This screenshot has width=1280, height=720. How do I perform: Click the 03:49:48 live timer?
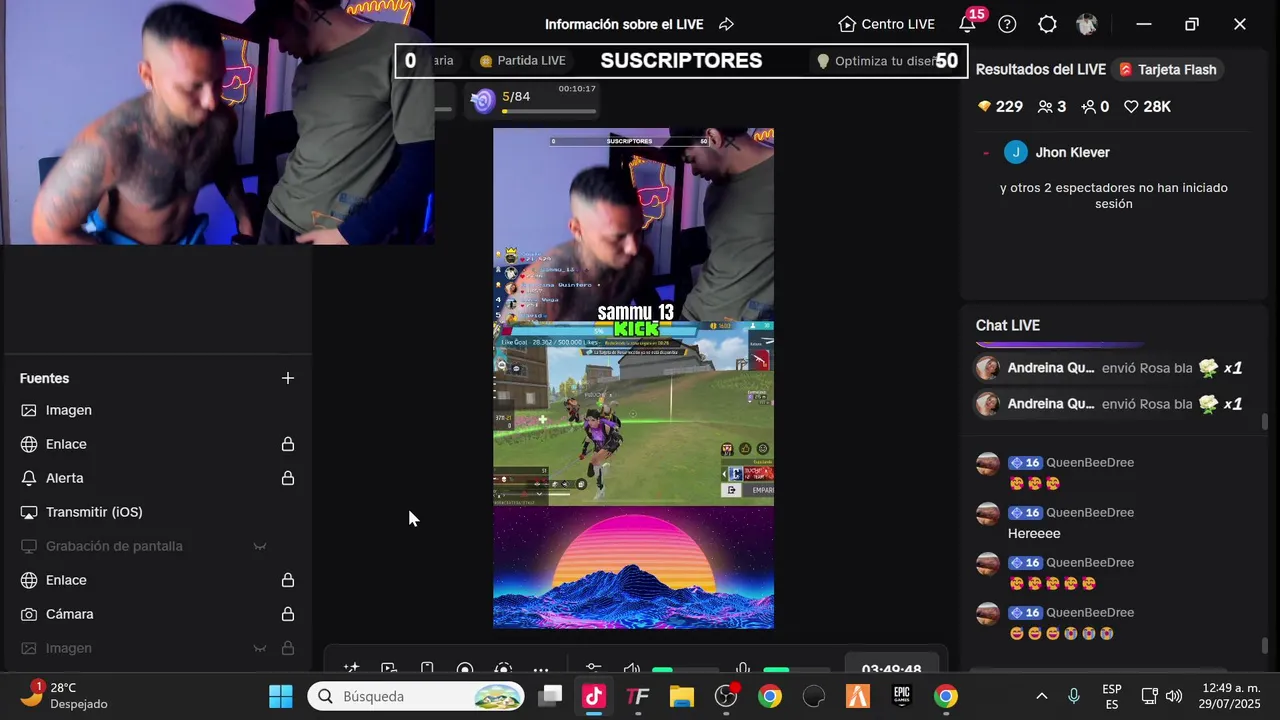[891, 670]
